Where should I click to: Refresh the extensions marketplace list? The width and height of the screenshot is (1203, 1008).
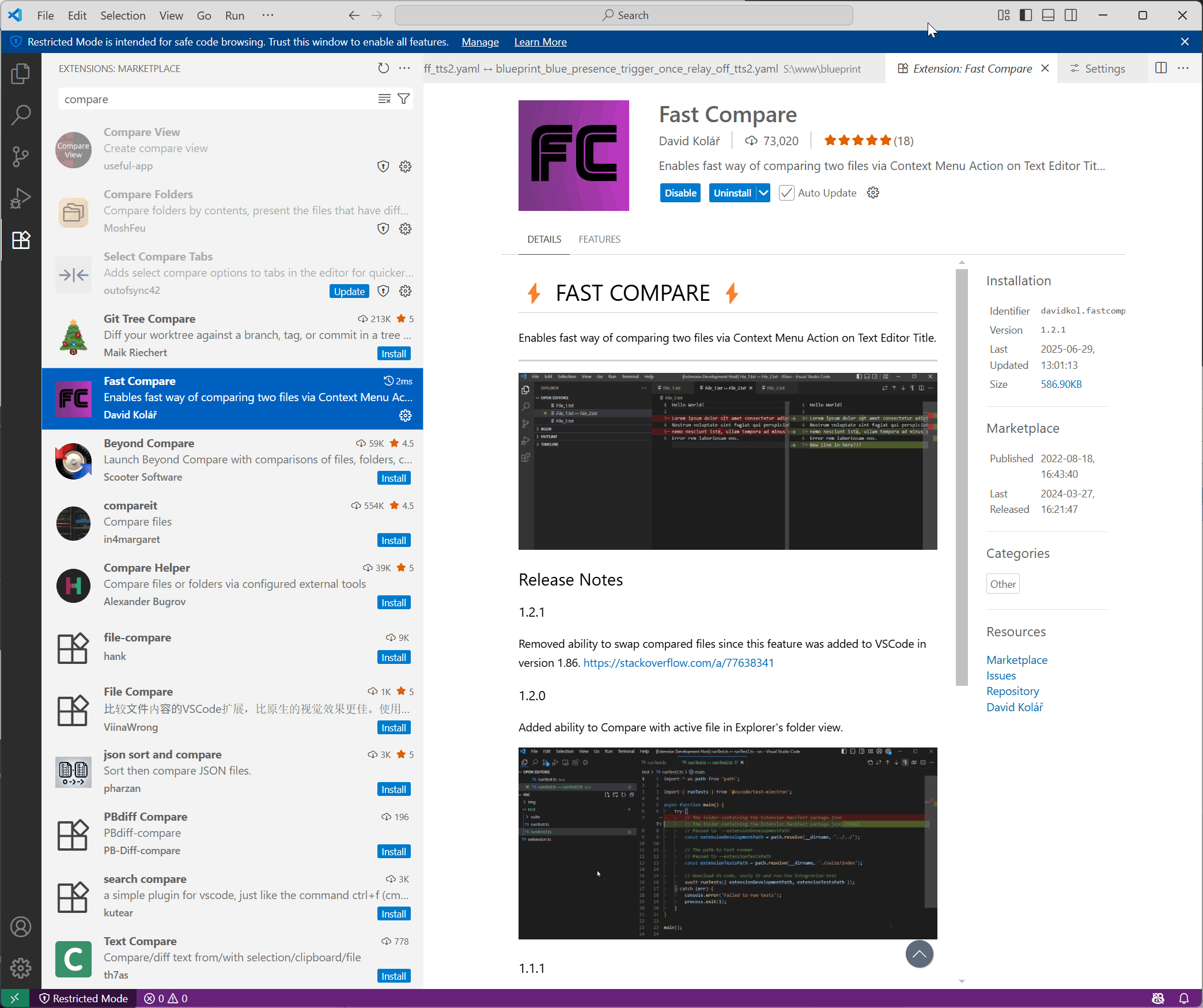[383, 69]
